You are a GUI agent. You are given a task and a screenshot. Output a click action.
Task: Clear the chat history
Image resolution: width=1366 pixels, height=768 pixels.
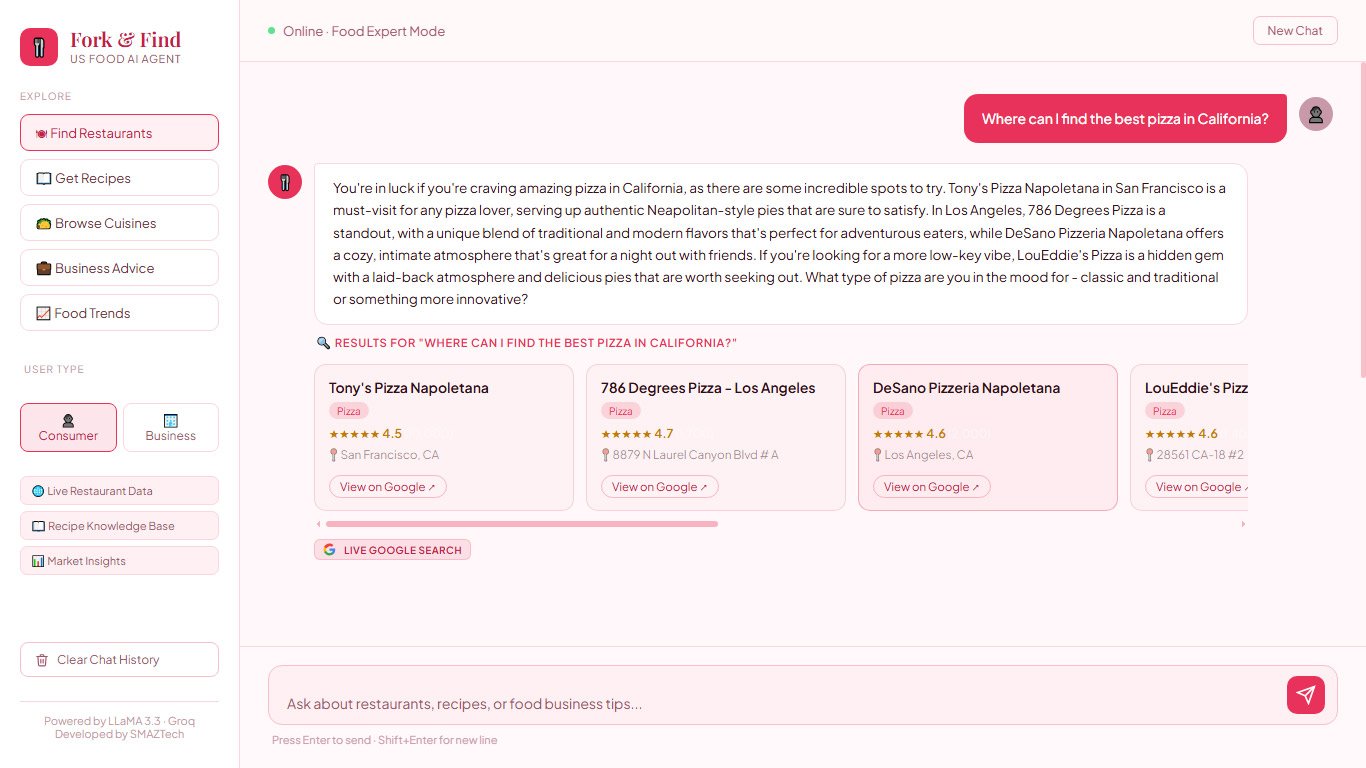coord(119,660)
